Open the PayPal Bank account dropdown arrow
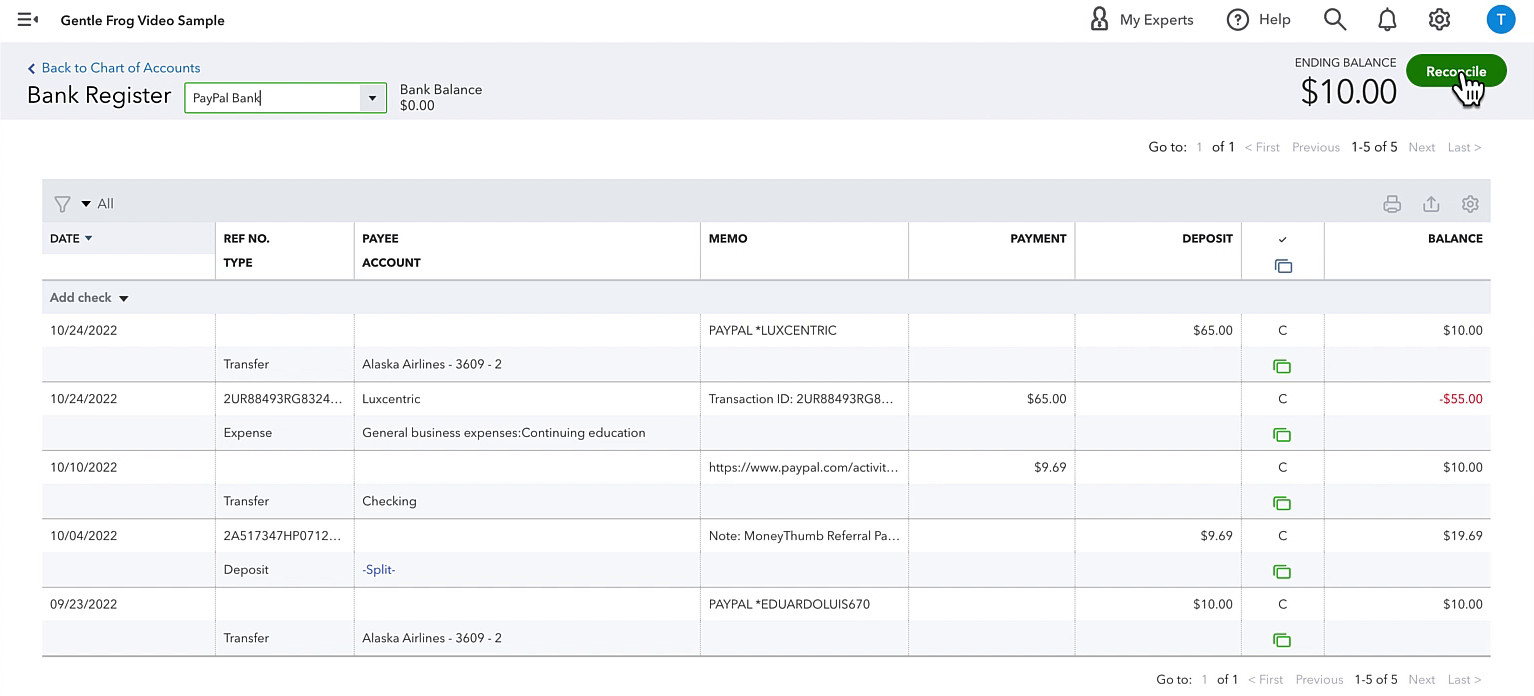This screenshot has height=696, width=1534. pyautogui.click(x=372, y=98)
